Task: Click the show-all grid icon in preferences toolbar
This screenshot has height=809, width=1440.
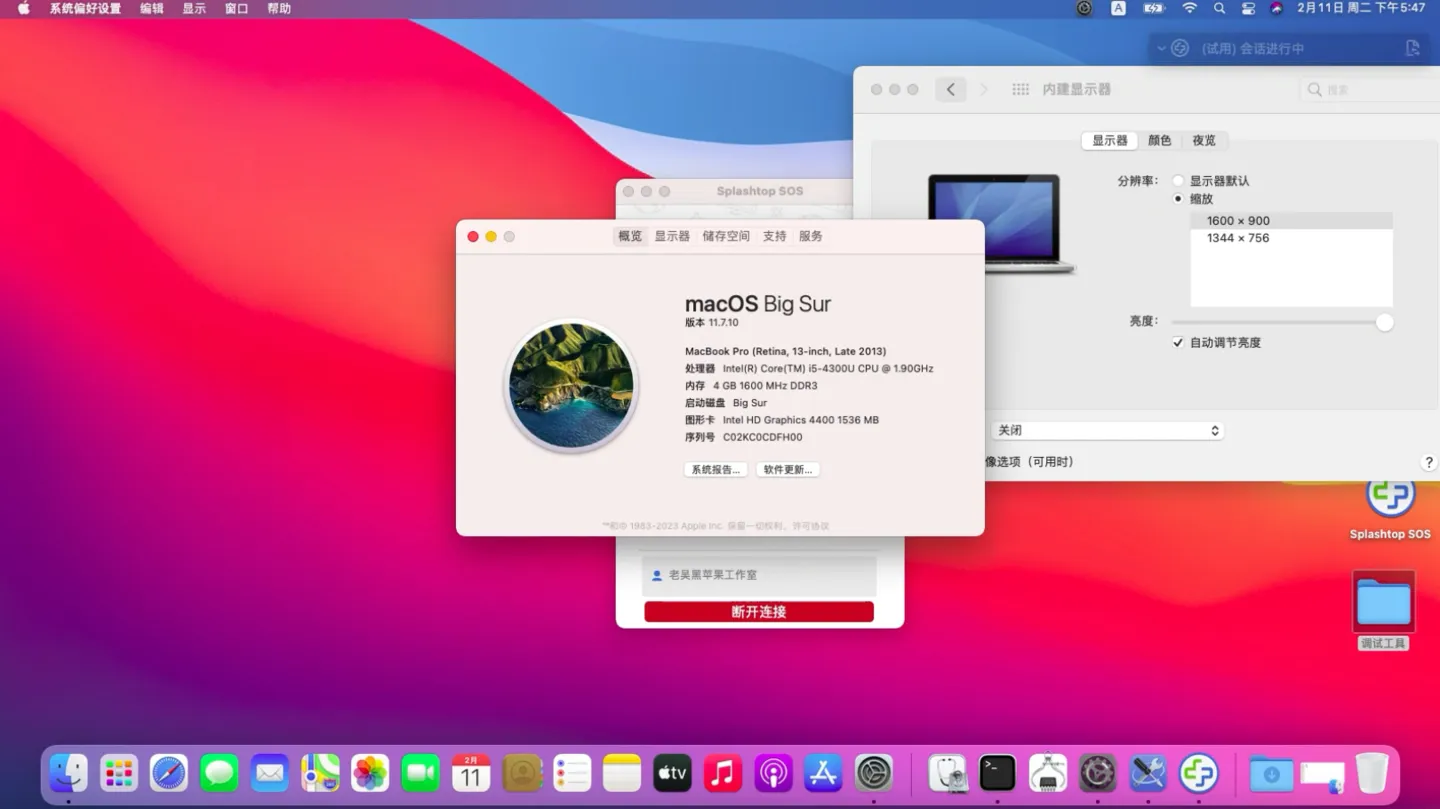Action: (1020, 89)
